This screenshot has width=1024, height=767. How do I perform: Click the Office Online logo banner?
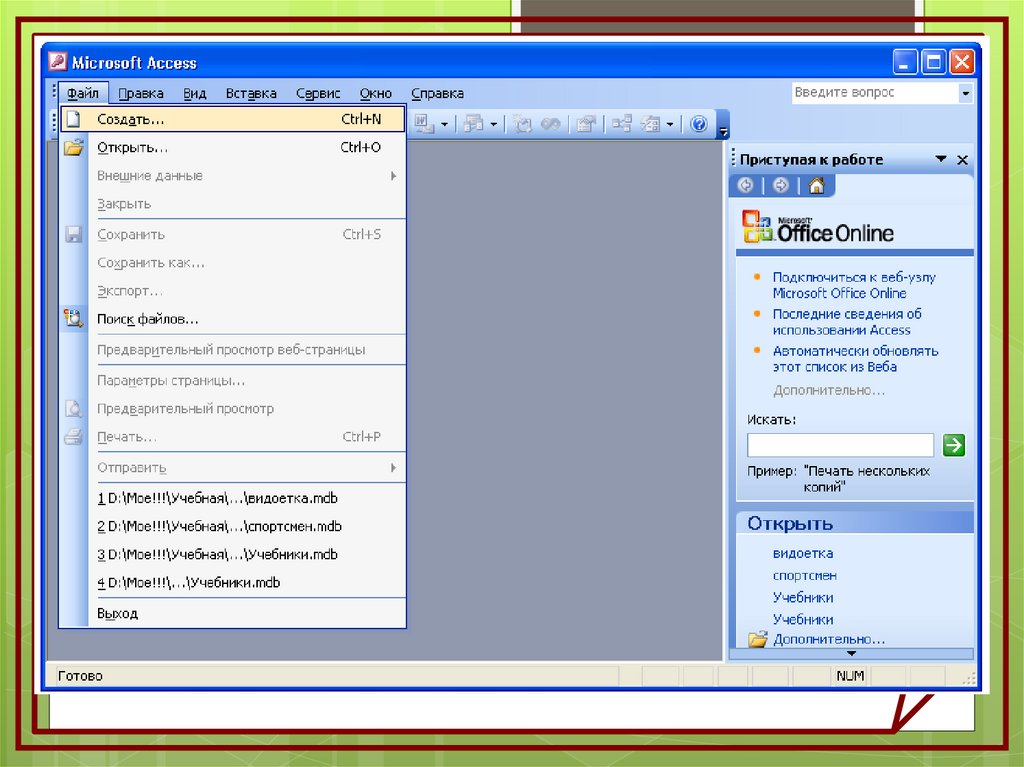818,227
